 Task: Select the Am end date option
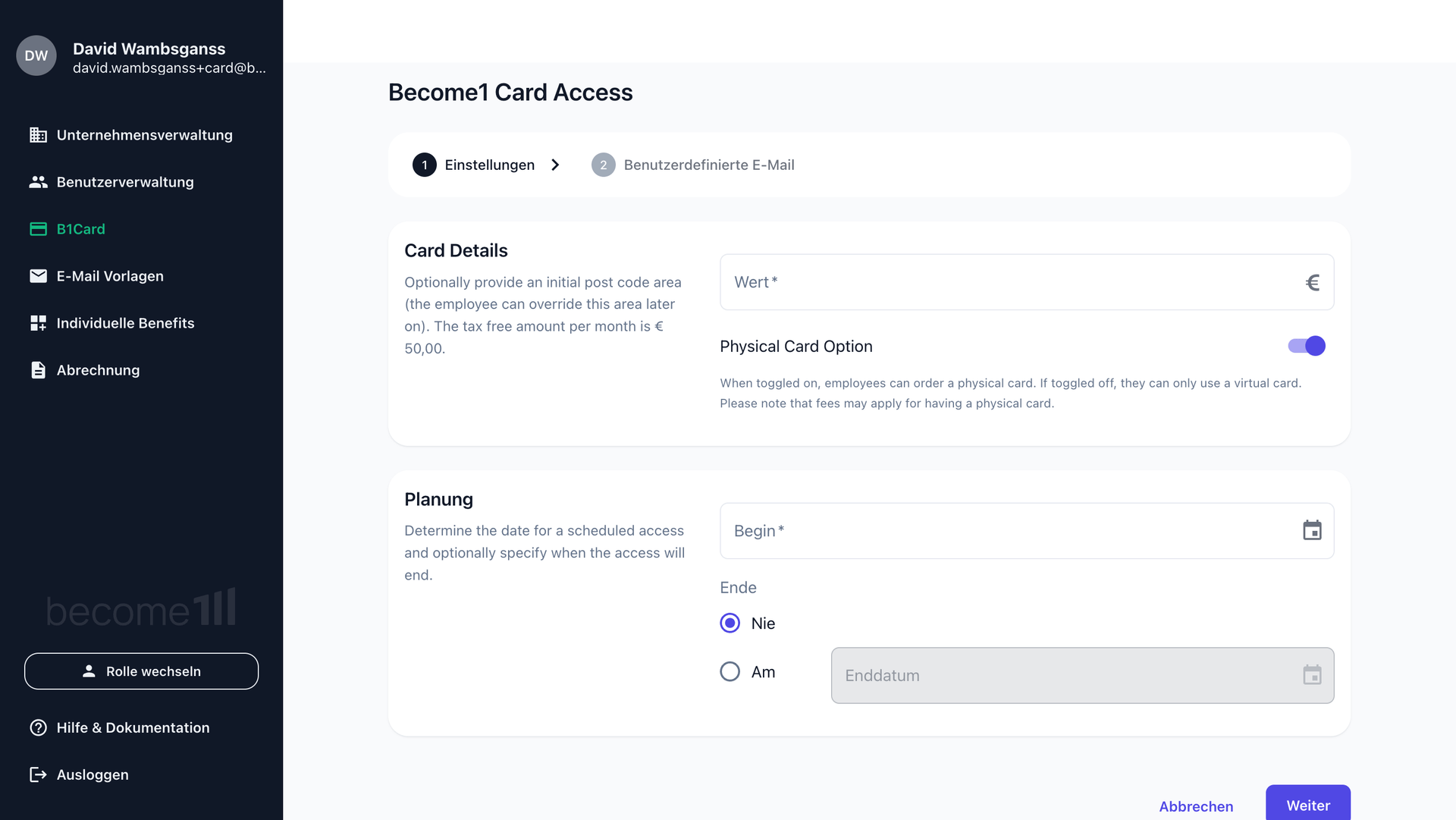coord(730,672)
